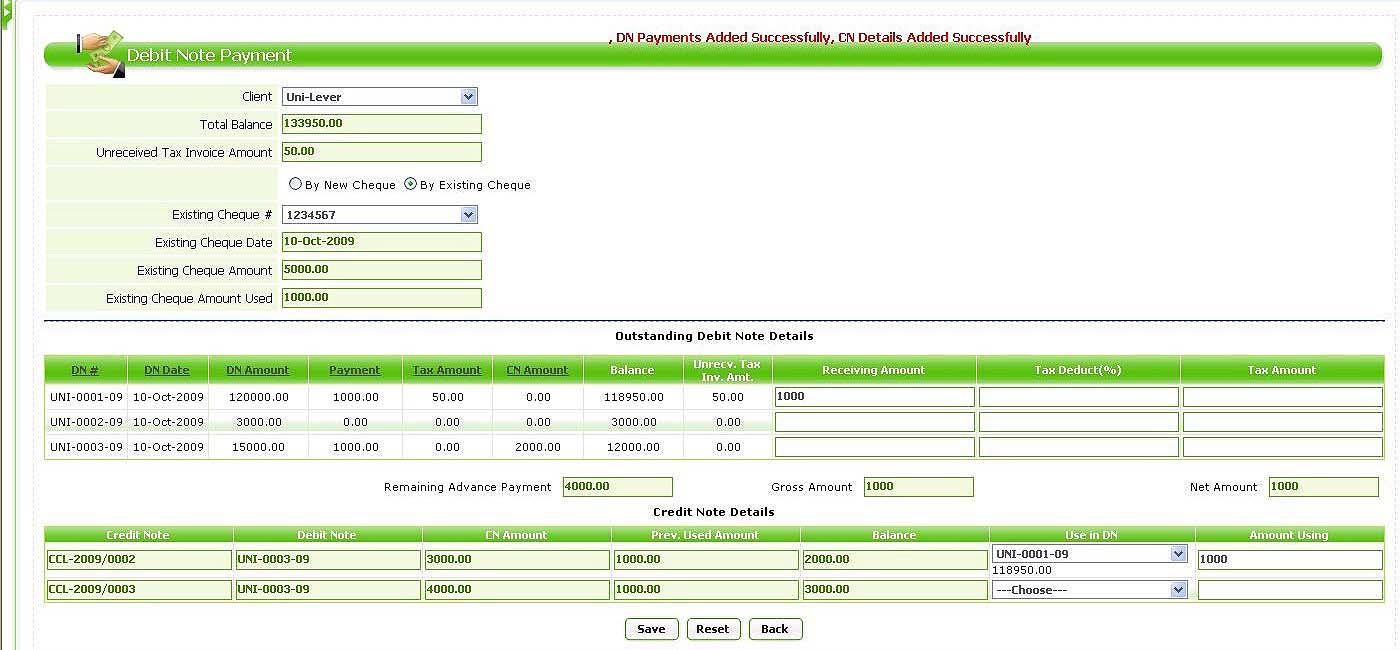Click the Total Balance field 133950.00

(x=382, y=124)
